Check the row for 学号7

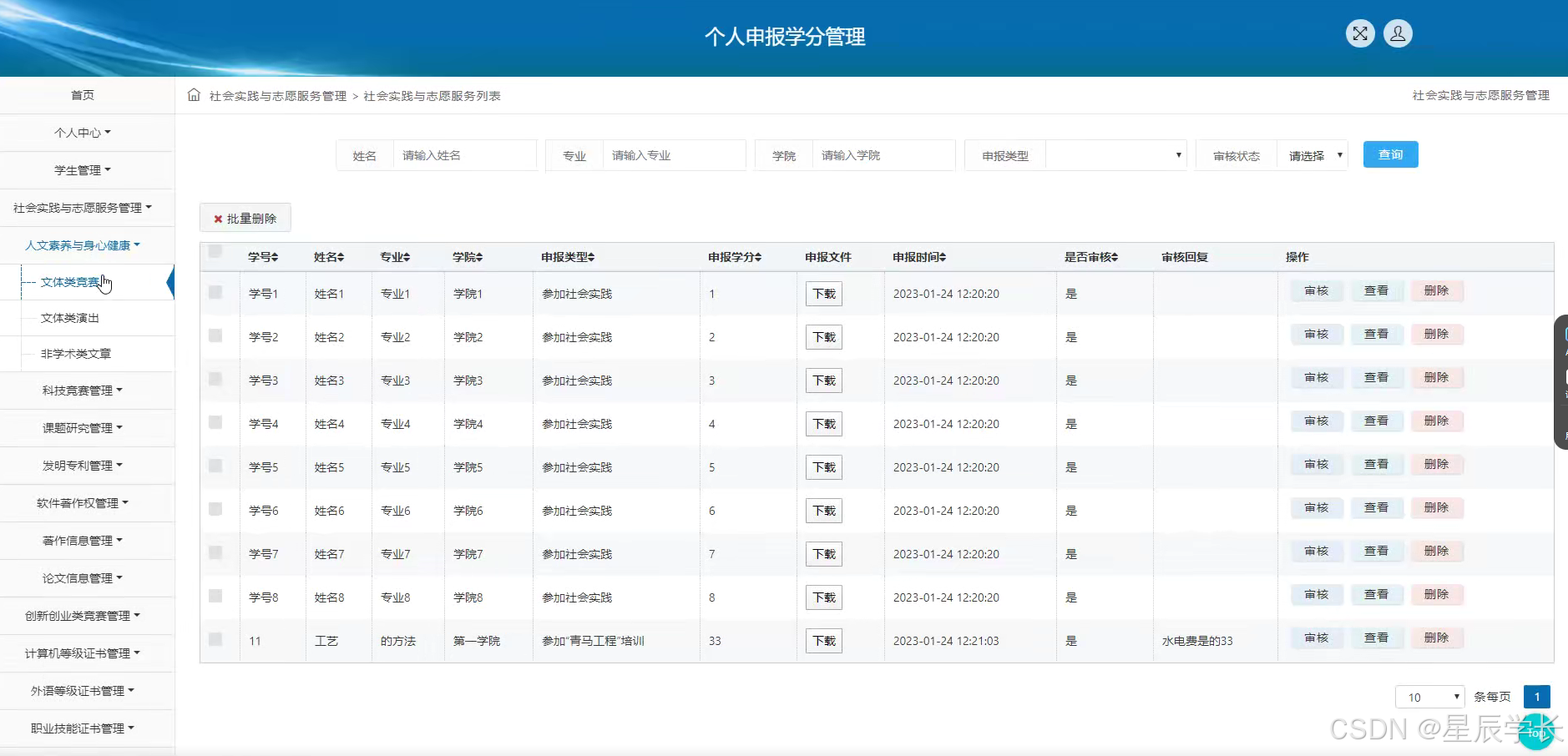(215, 552)
